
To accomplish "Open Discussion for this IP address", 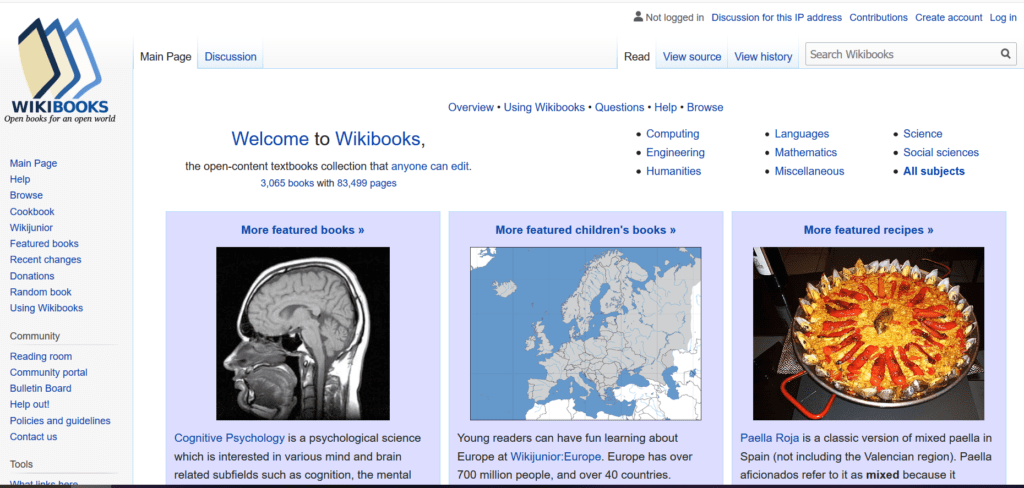I will point(776,18).
